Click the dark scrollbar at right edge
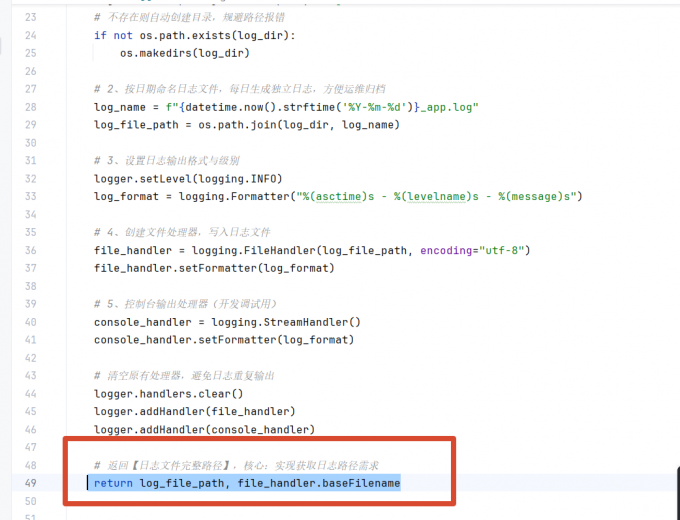Viewport: 680px width, 520px height. coord(678,492)
